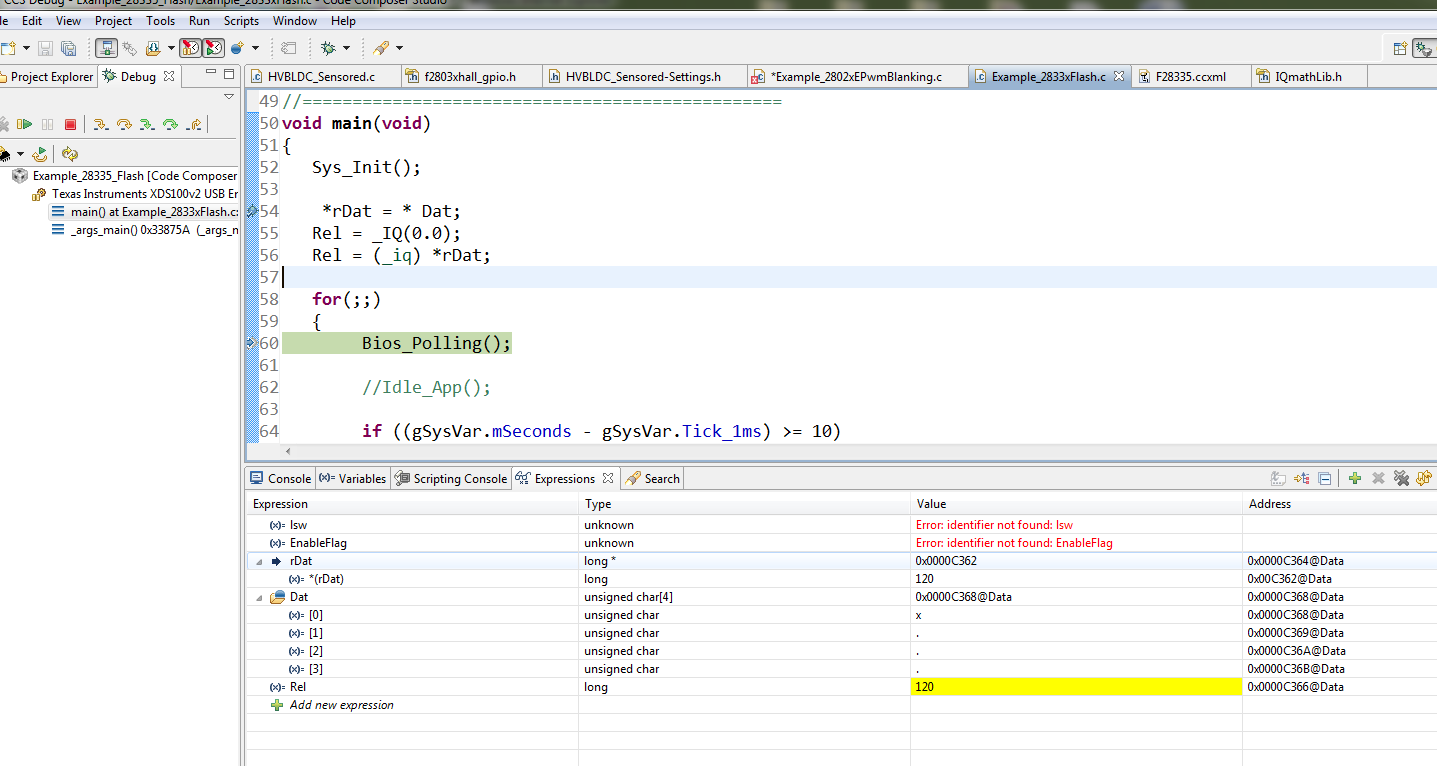Click the Step Over icon
This screenshot has height=766, width=1437.
(124, 124)
